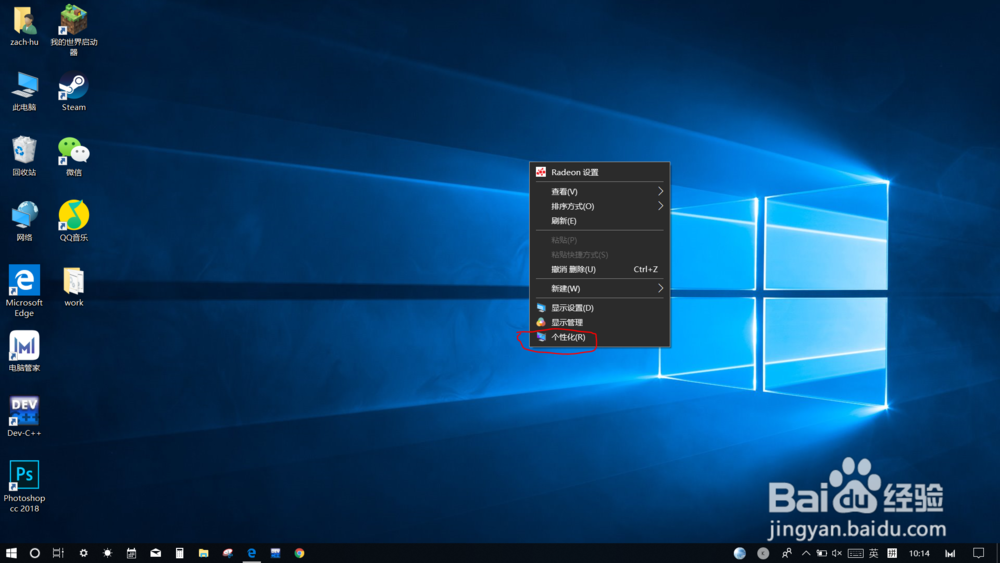Select the 电脑管家 desktop shortcut
The image size is (1000, 563).
point(24,351)
